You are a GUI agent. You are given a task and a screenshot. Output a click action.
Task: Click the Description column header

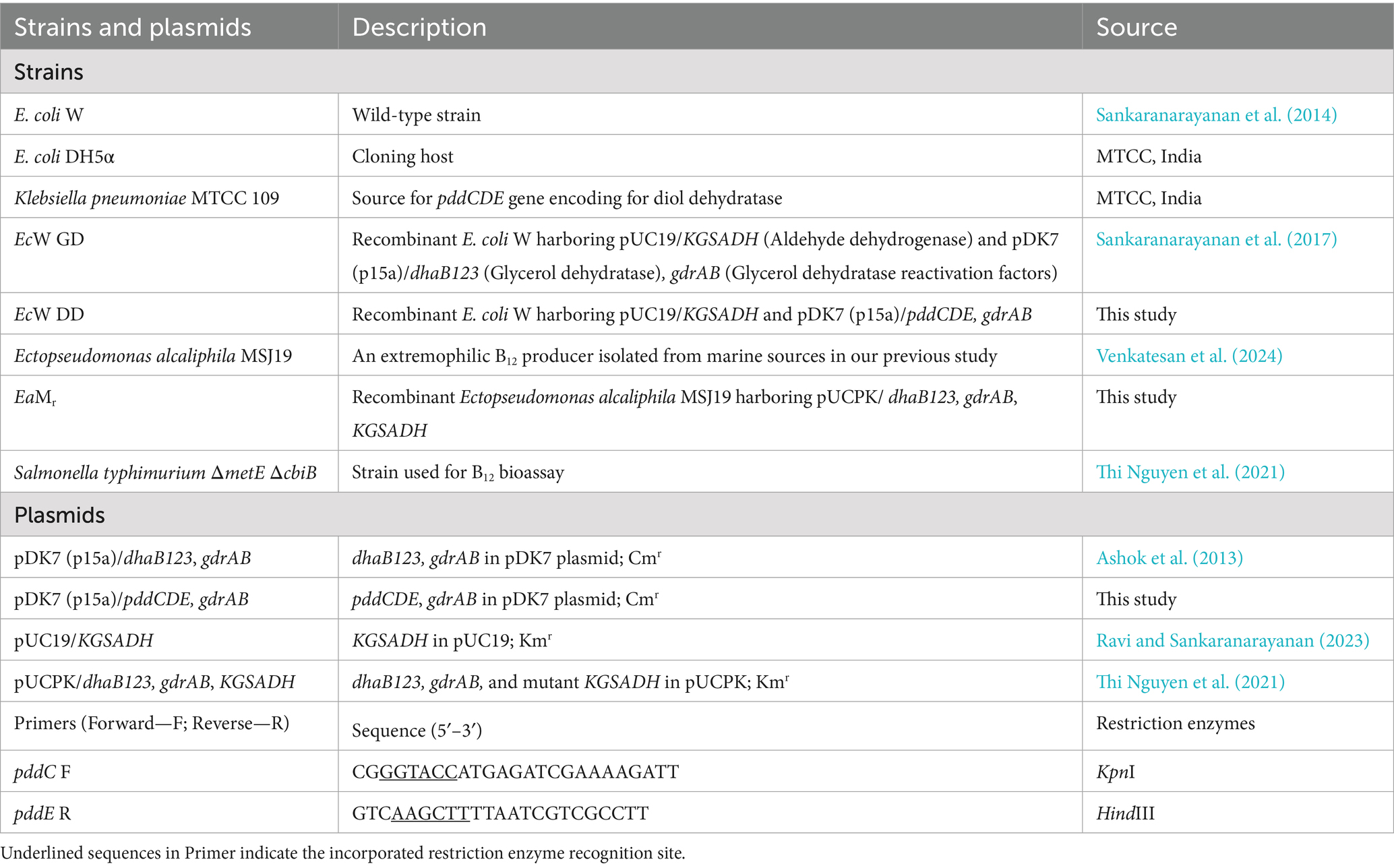pos(419,27)
